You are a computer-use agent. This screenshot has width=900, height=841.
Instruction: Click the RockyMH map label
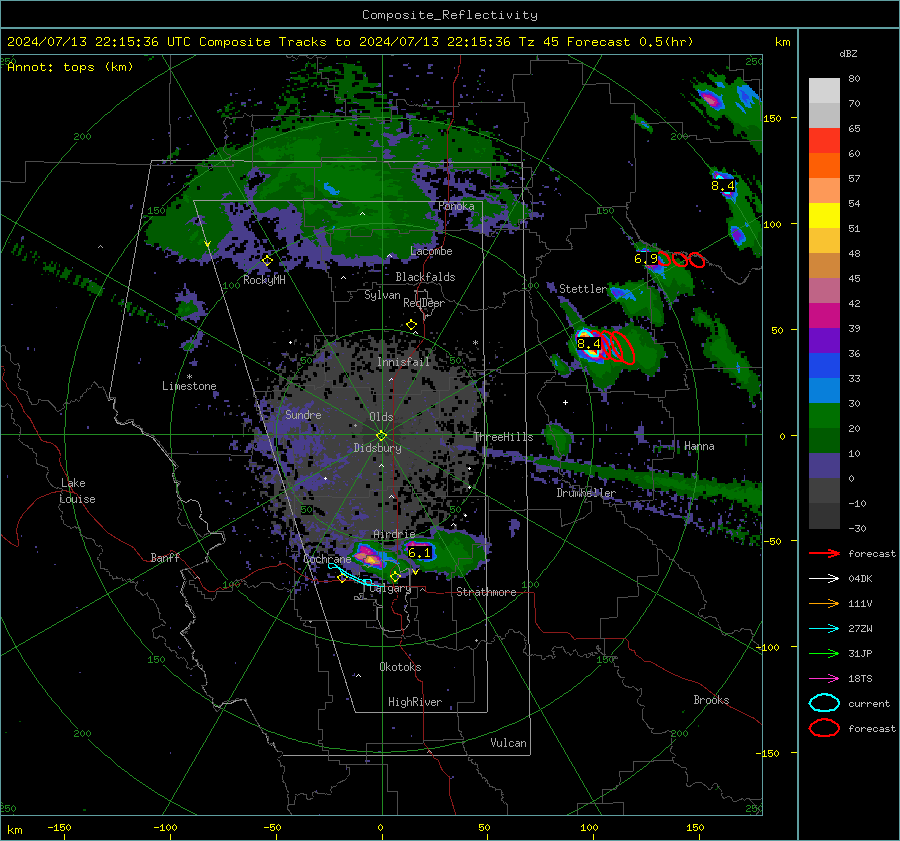pos(264,280)
